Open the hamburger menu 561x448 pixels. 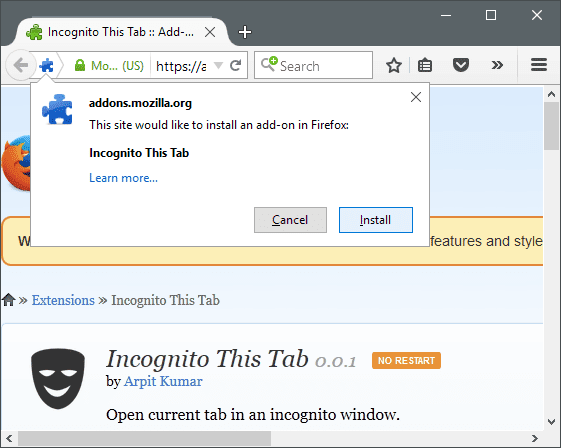pyautogui.click(x=538, y=65)
